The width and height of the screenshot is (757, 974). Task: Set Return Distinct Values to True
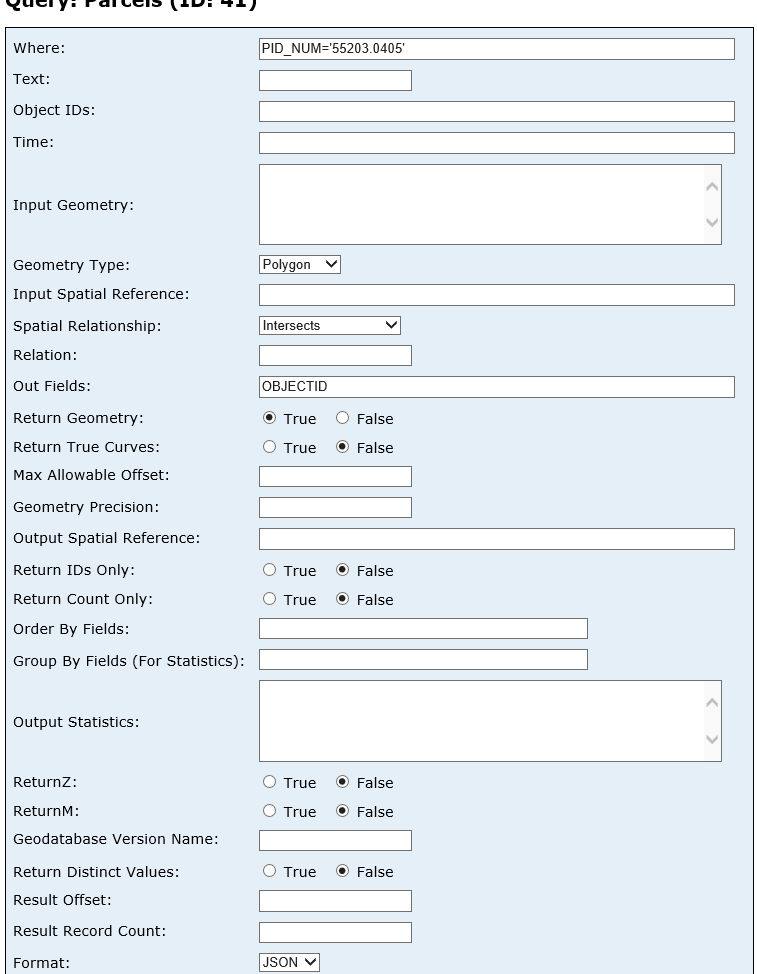click(x=270, y=871)
